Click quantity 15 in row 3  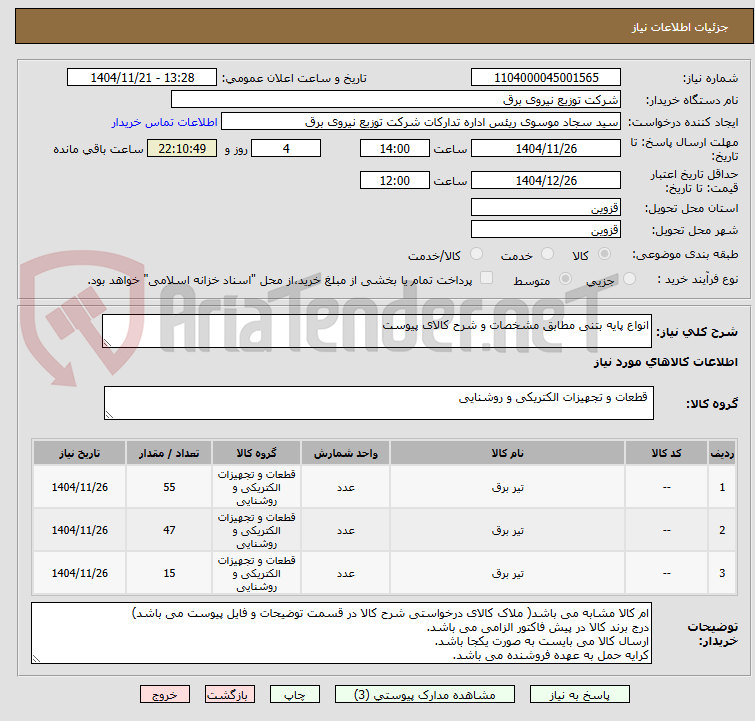click(x=169, y=573)
